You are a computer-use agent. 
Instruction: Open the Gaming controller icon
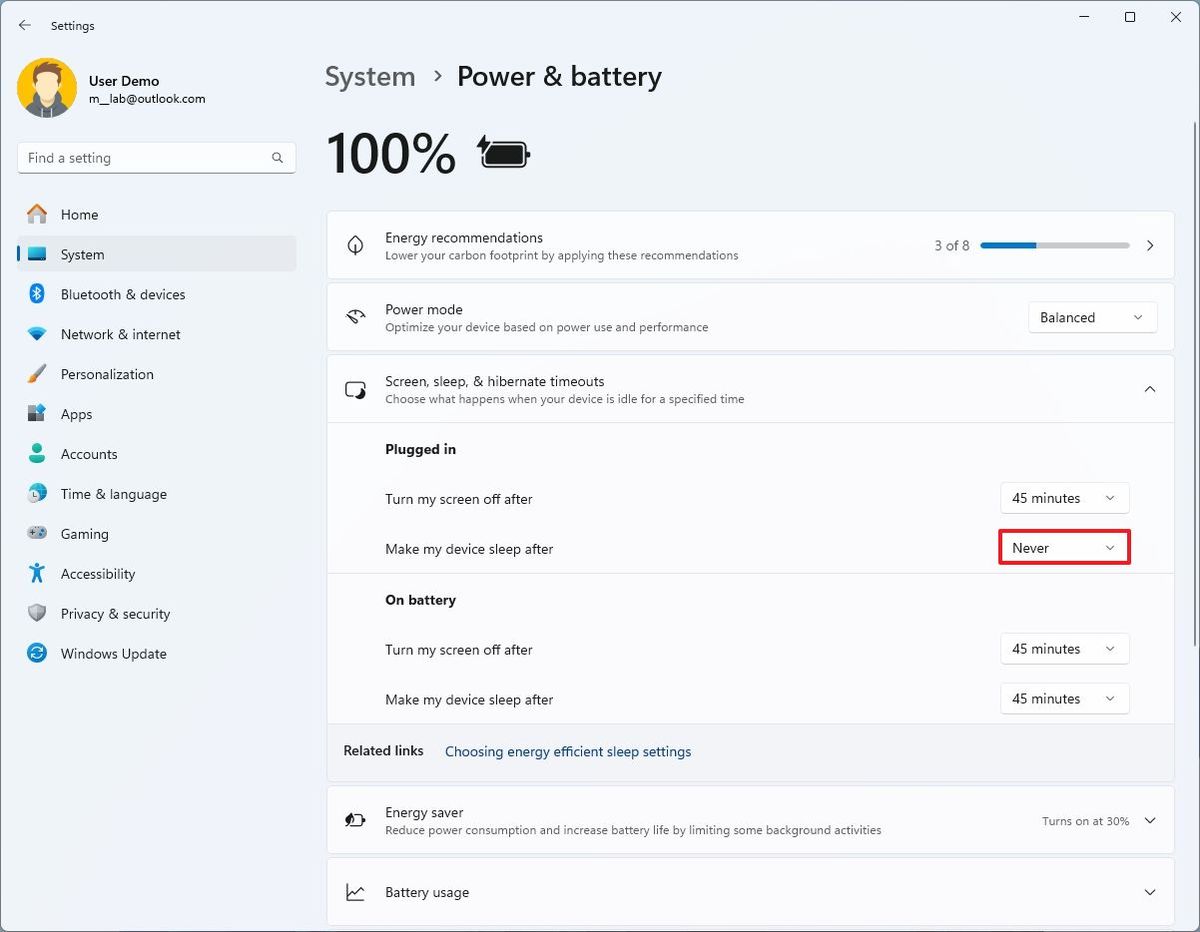37,534
